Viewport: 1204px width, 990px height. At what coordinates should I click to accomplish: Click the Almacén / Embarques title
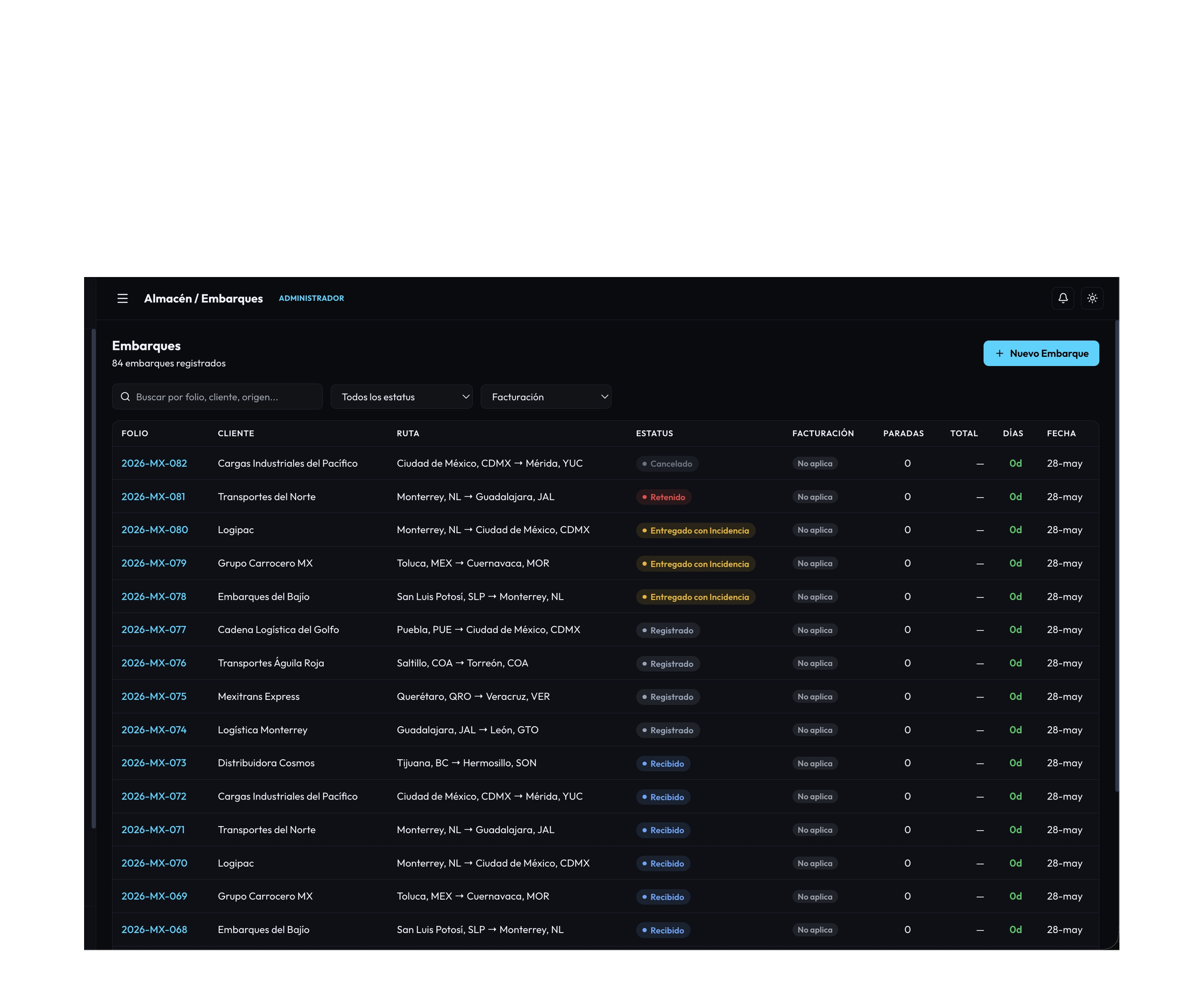click(x=203, y=298)
